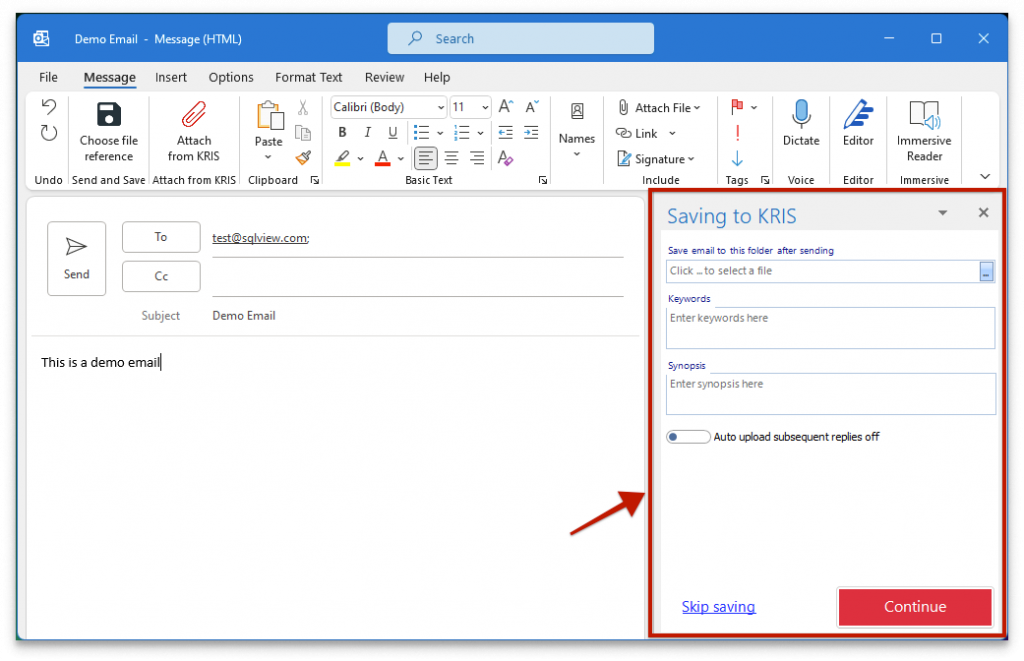Toggle Auto upload subsequent replies
The image size is (1024, 661).
point(688,436)
